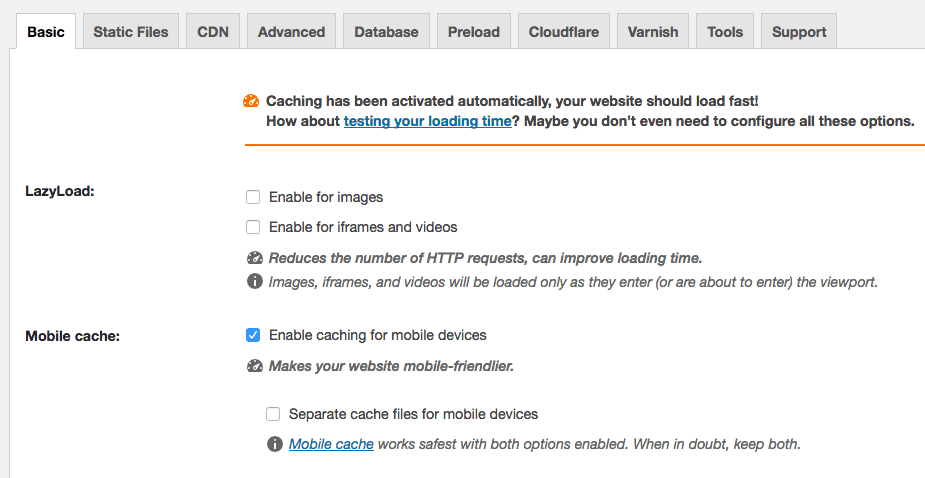Open the 'Mobile cache' help link
Screen dimensions: 925x478
pos(331,444)
